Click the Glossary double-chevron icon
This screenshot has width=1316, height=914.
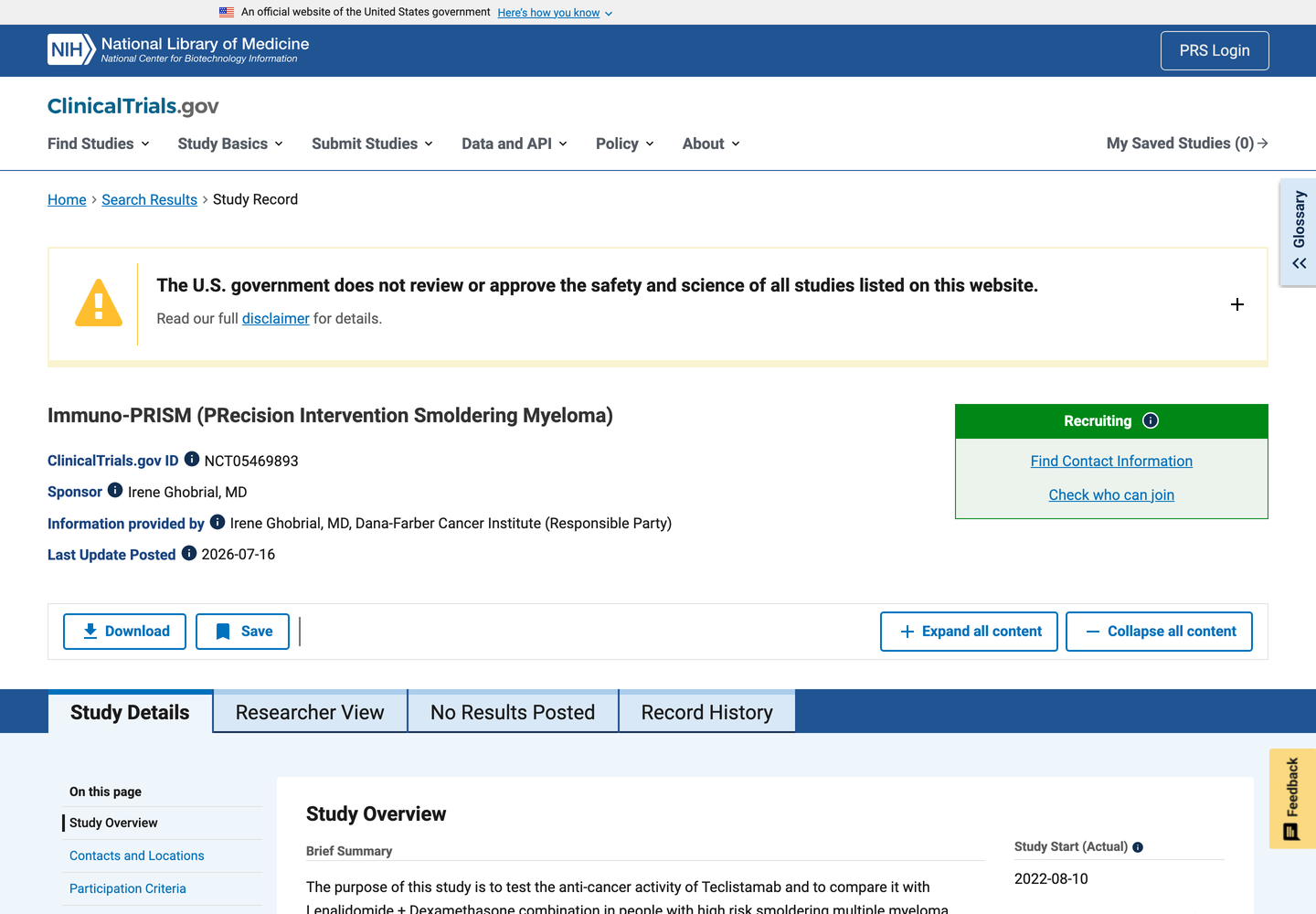(1299, 263)
